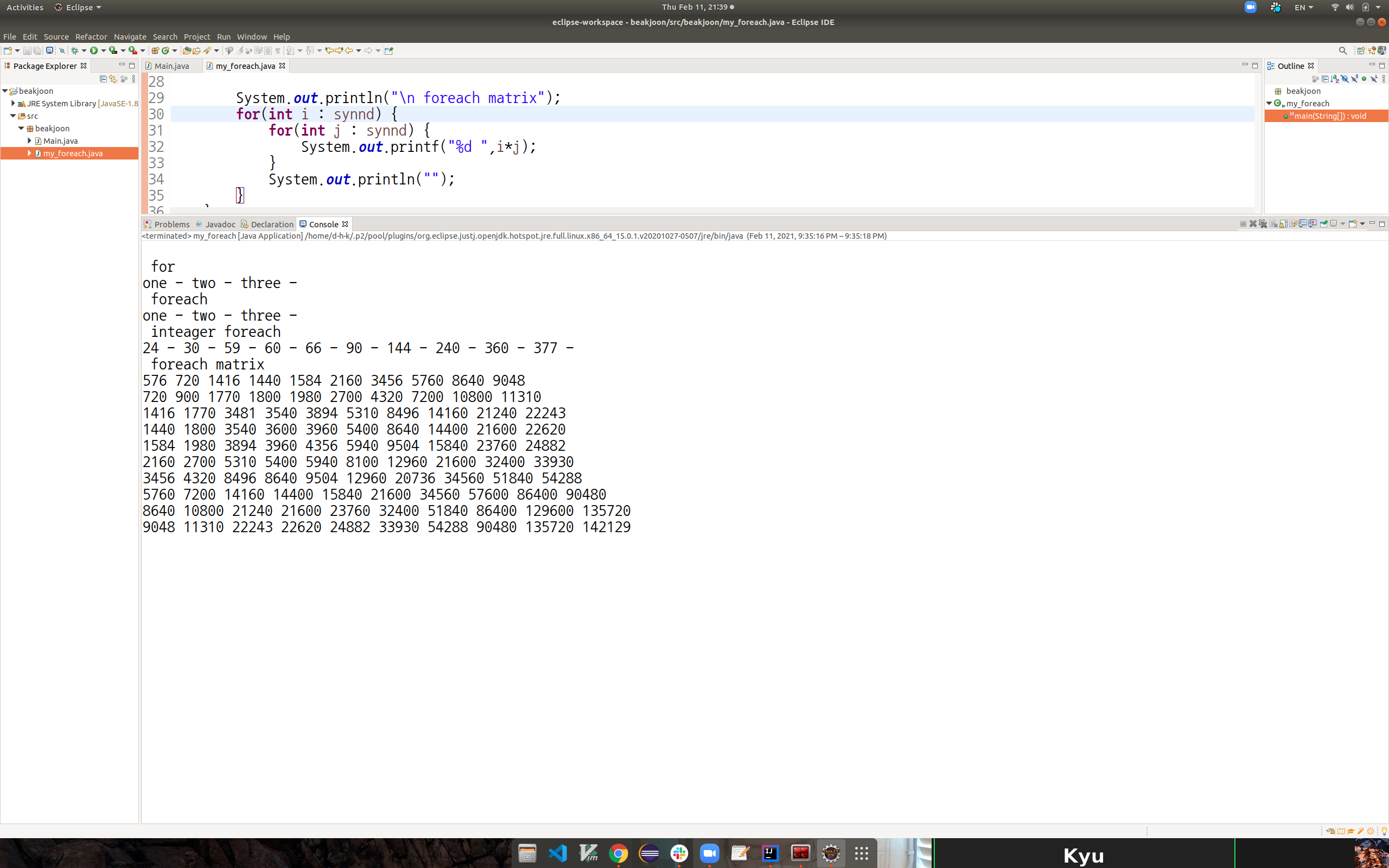The image size is (1389, 868).
Task: Toggle Scroll Lock in Console toolbar
Action: coord(1283,224)
